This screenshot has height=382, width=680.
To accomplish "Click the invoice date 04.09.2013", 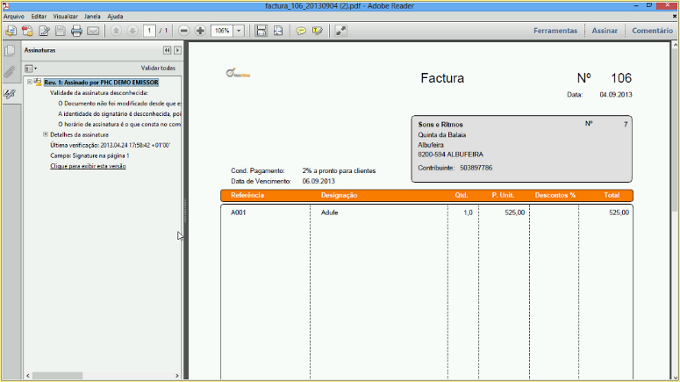I will coord(616,95).
